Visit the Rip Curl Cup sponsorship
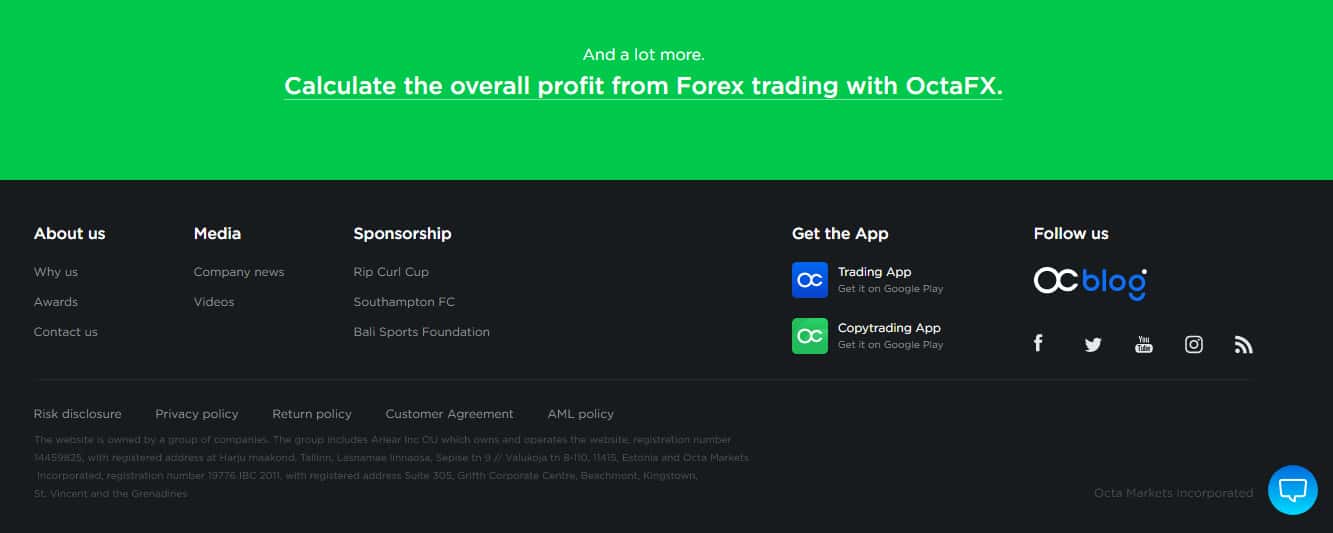The width and height of the screenshot is (1333, 533). click(391, 272)
